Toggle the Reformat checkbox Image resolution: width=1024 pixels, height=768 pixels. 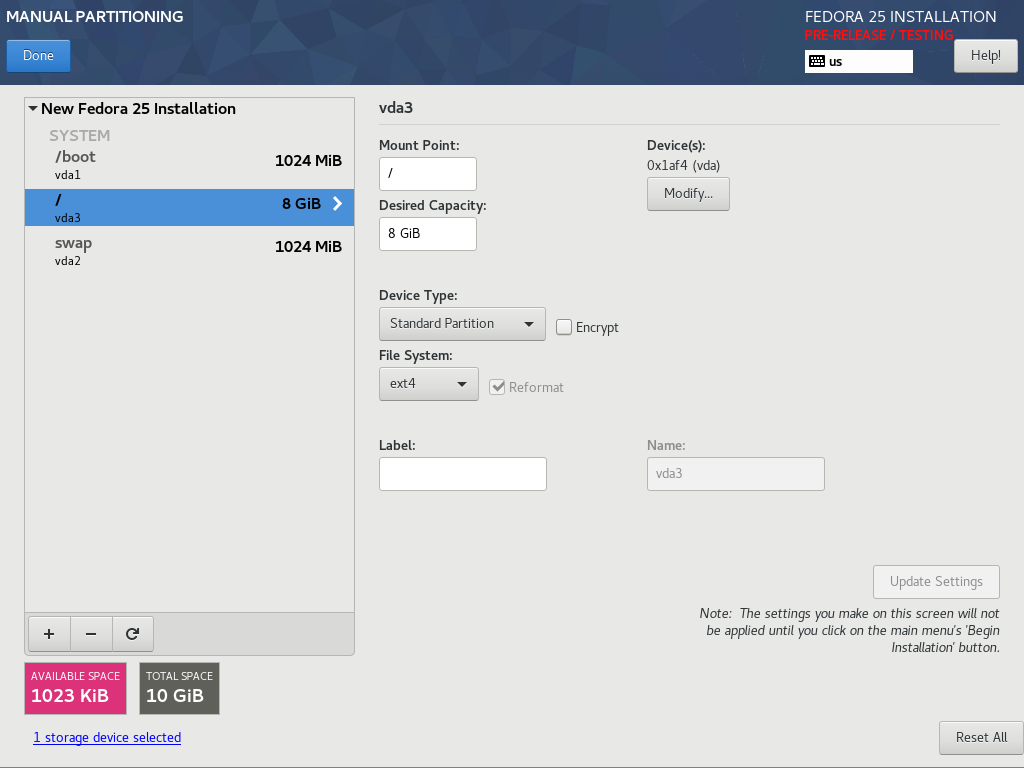coord(497,387)
